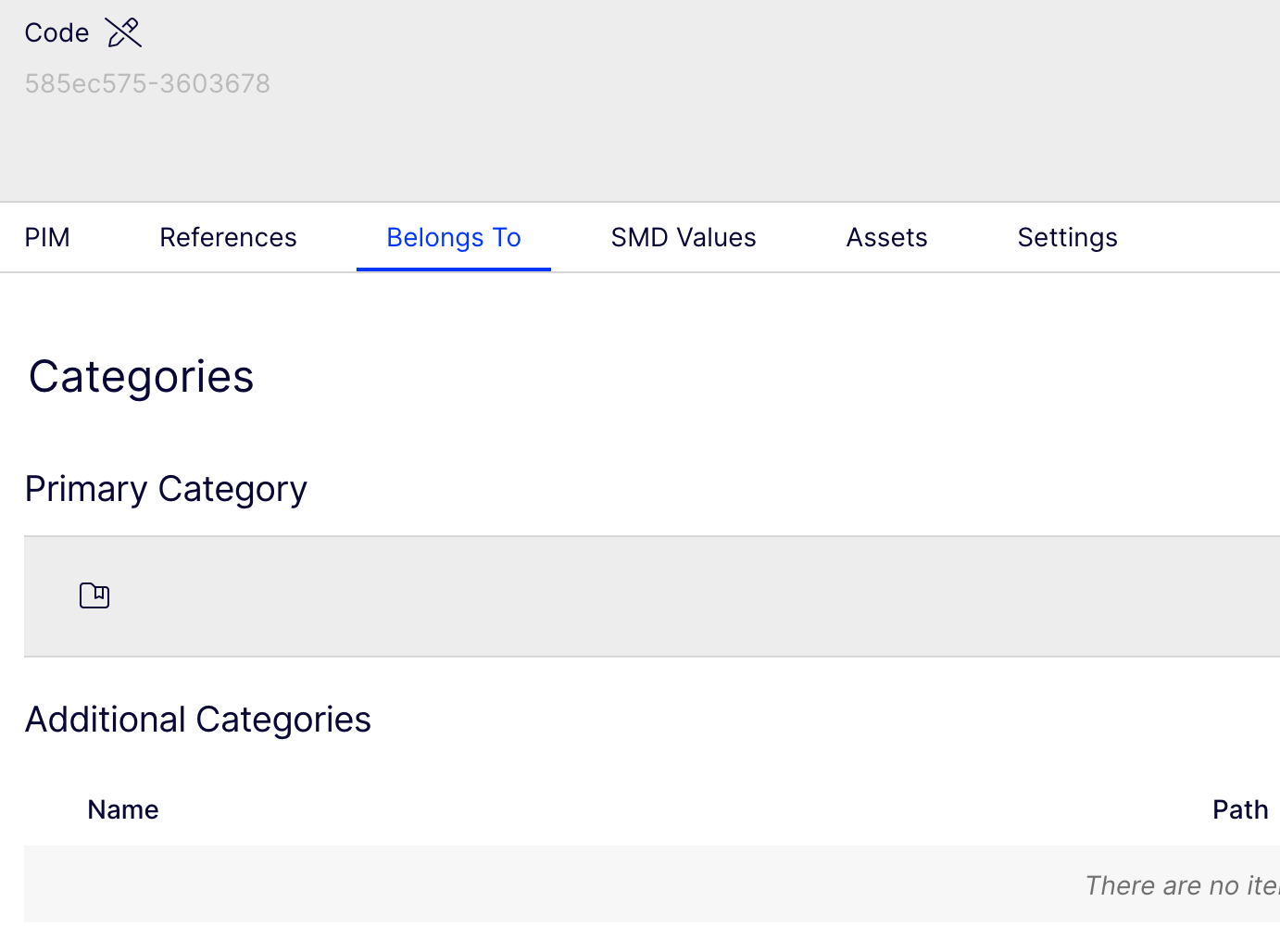Click the 'There are no items' message

point(1181,885)
